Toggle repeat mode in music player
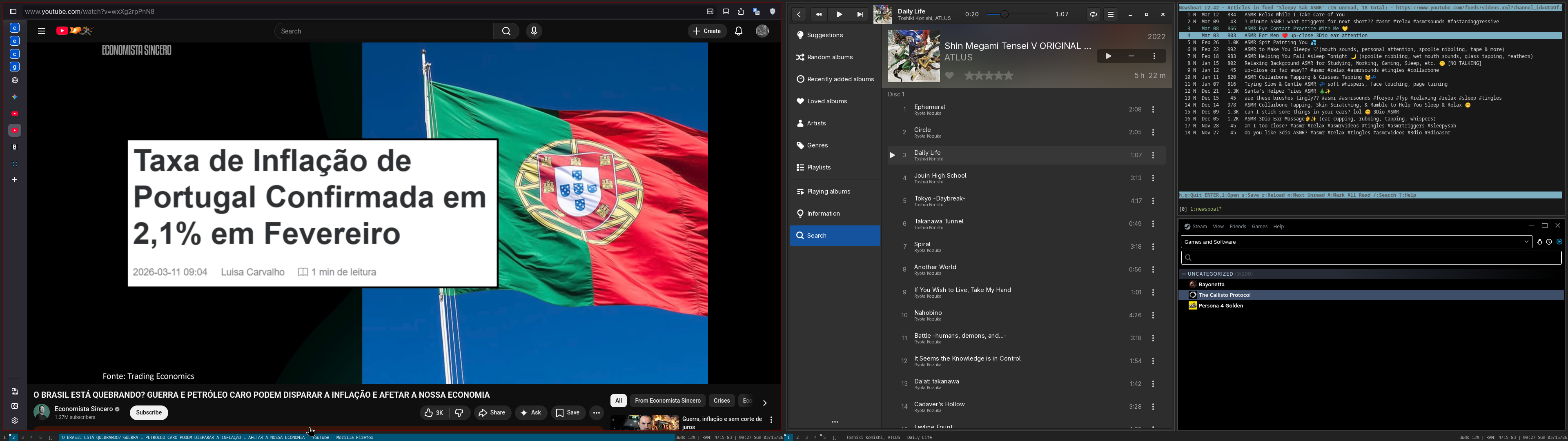Viewport: 1568px width, 441px height. (x=1093, y=15)
